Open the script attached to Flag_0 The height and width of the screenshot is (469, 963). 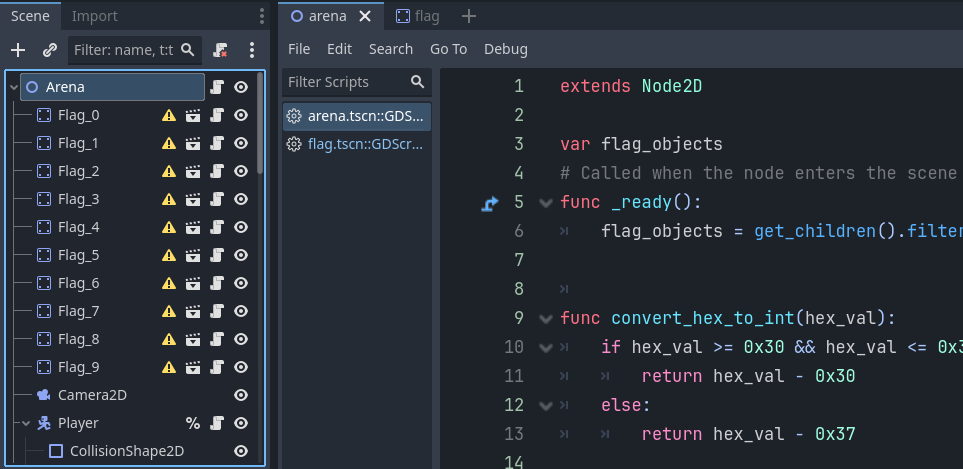point(216,115)
